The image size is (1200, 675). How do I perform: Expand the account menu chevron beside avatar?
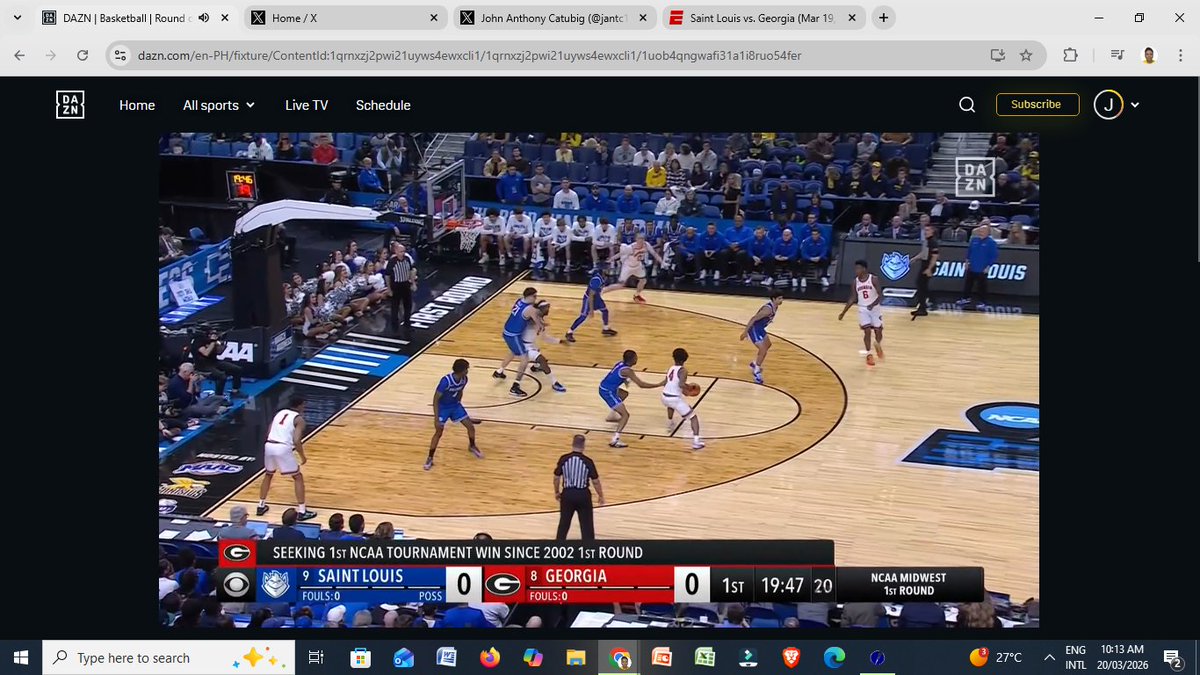[x=1135, y=105]
